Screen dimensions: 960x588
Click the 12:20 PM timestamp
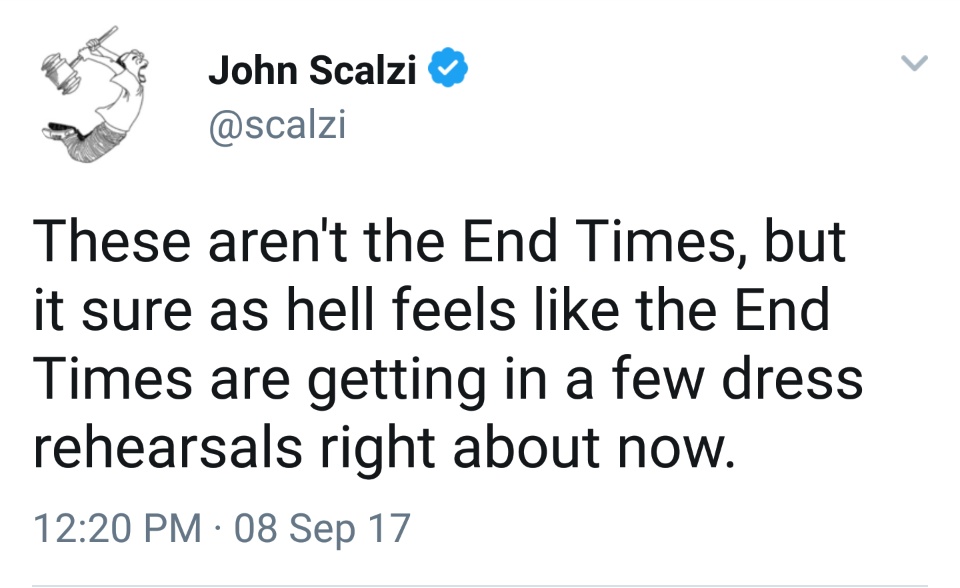point(117,528)
